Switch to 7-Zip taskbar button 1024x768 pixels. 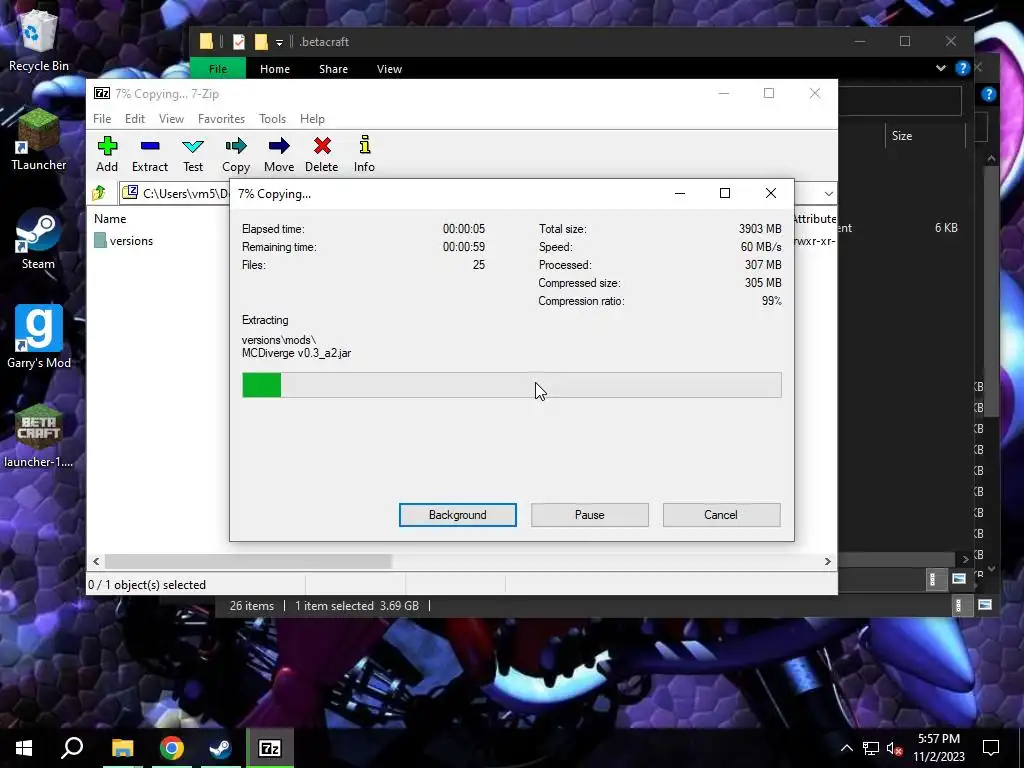click(270, 748)
